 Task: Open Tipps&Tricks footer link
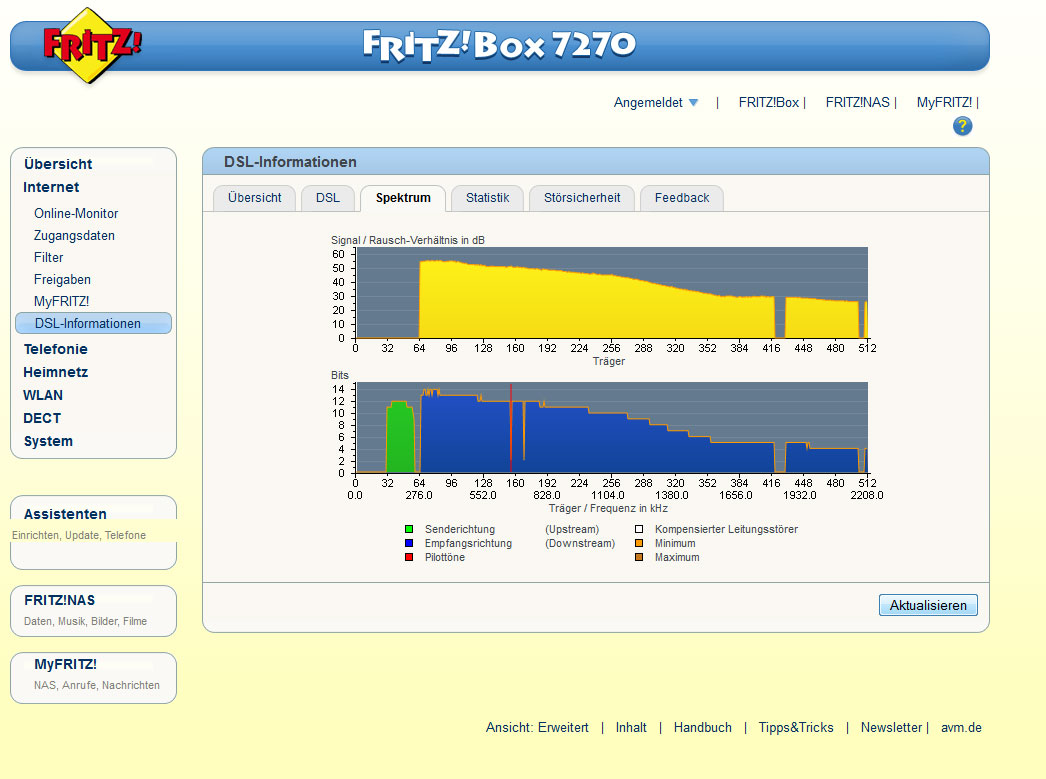(x=796, y=728)
